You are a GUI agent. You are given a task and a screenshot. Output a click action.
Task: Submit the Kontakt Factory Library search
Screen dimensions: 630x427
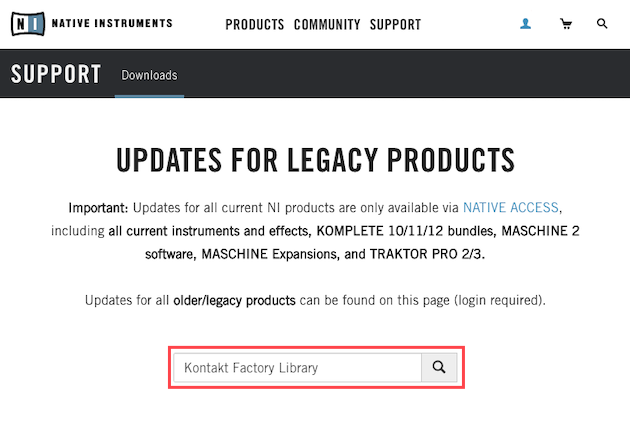[x=439, y=367]
